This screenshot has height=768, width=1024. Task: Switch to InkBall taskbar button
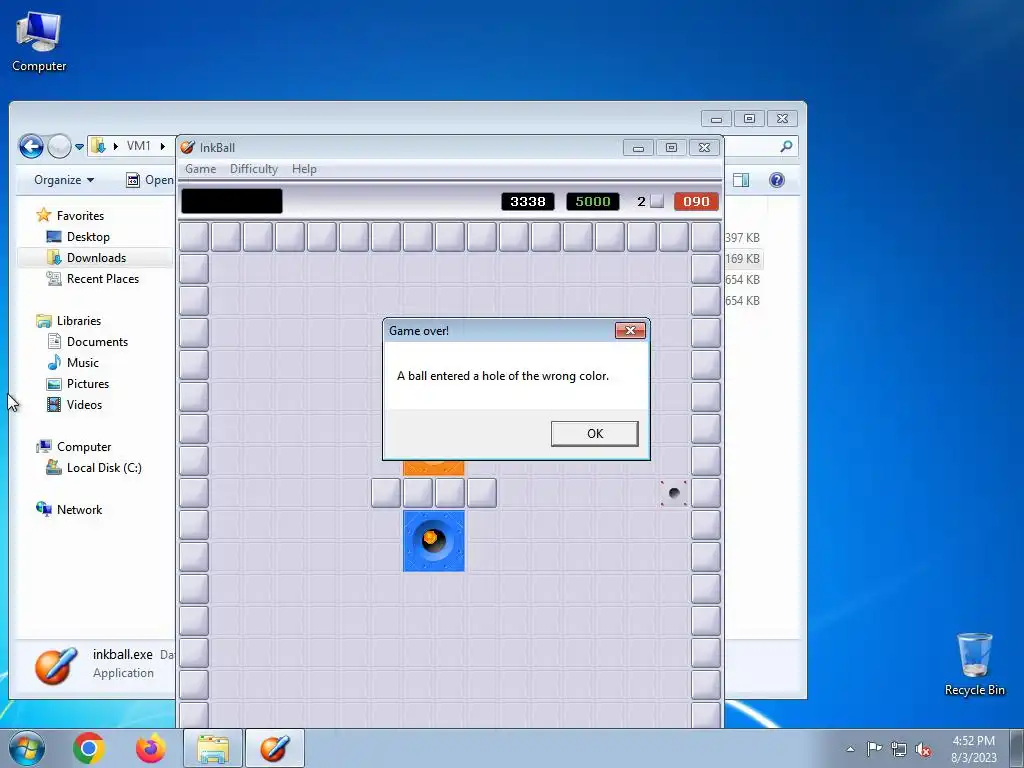tap(275, 748)
